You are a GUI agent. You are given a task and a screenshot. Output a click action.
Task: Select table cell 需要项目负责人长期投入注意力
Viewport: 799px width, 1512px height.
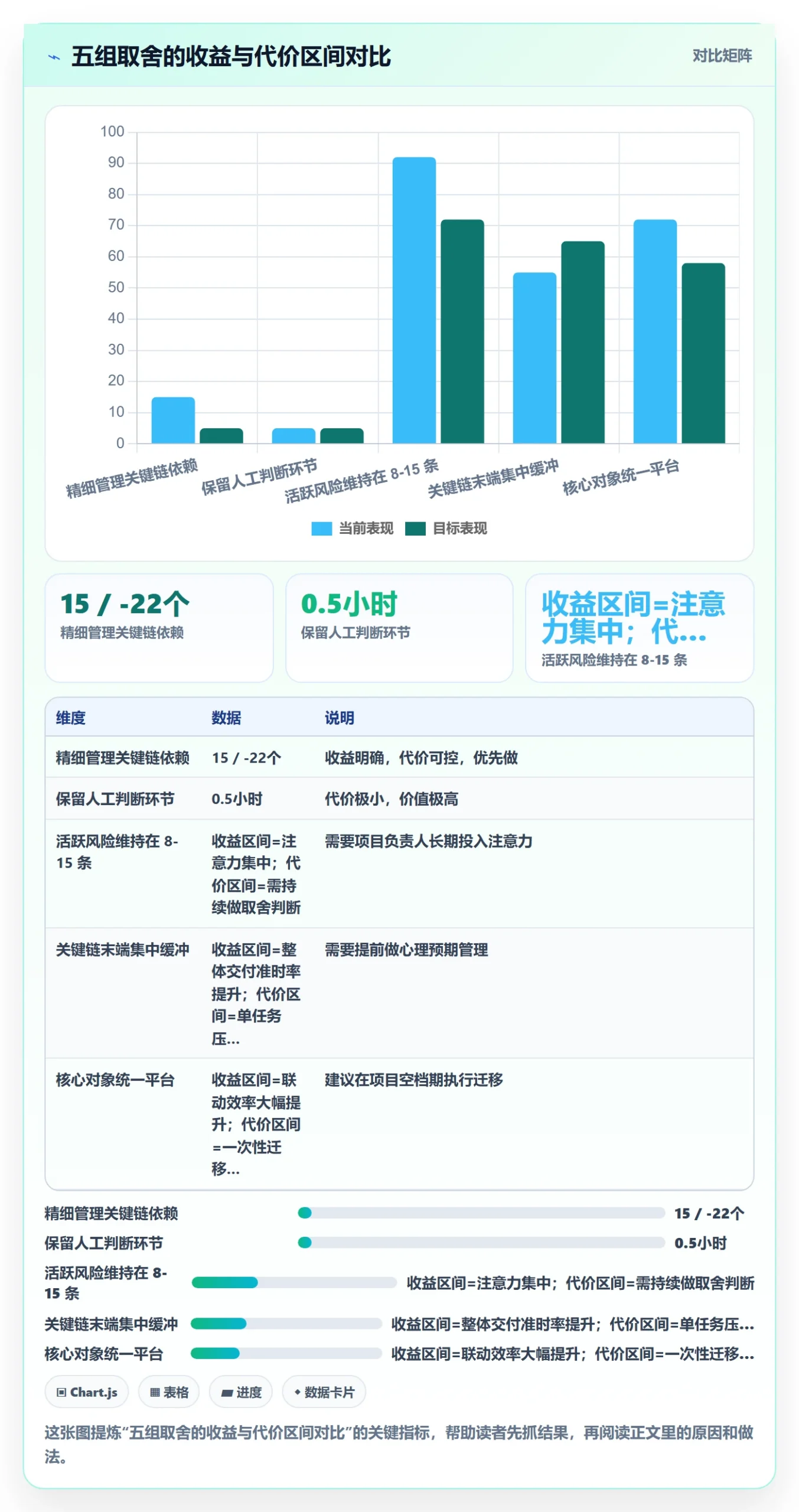[x=428, y=840]
